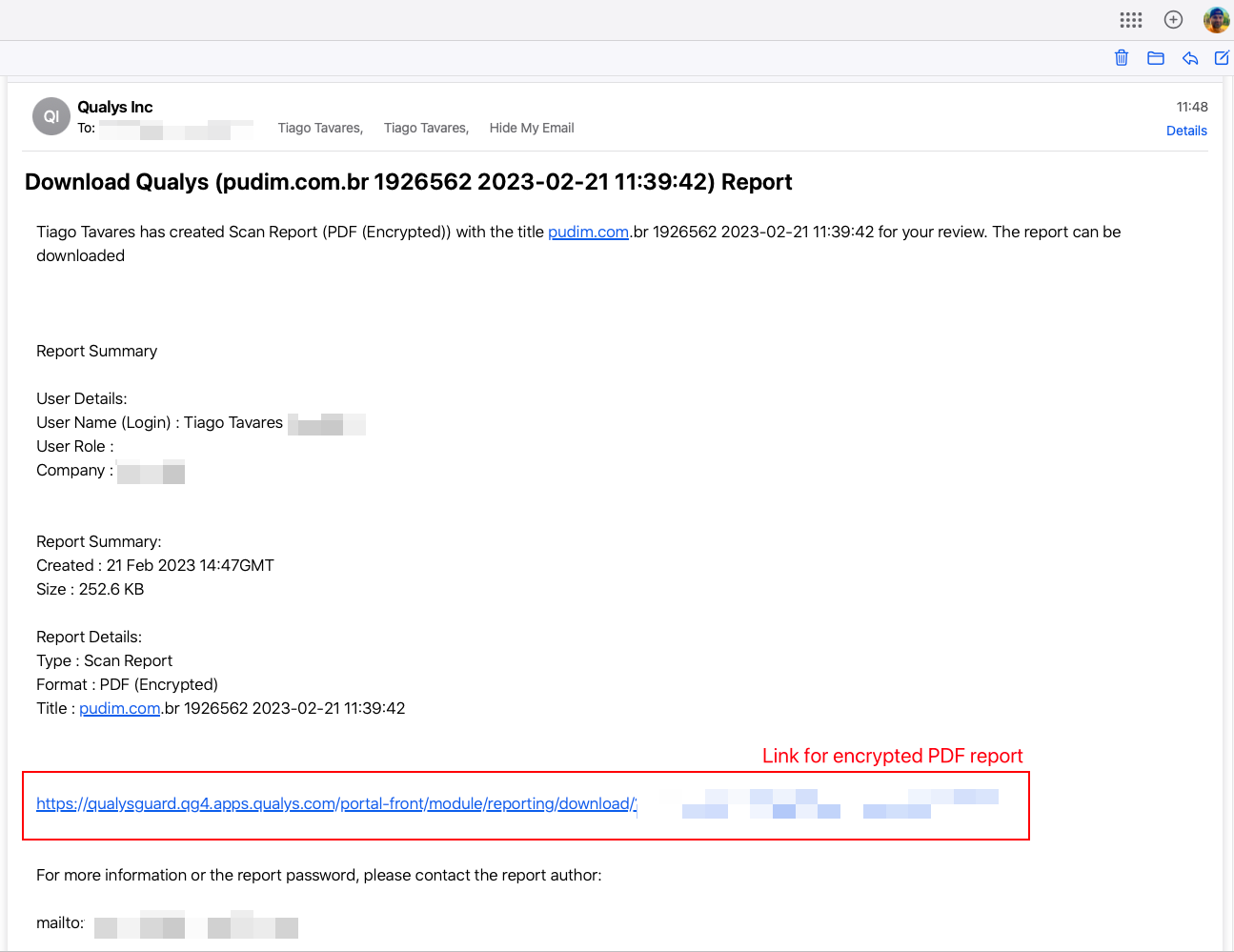Click the Qualys Inc sender name

[115, 107]
